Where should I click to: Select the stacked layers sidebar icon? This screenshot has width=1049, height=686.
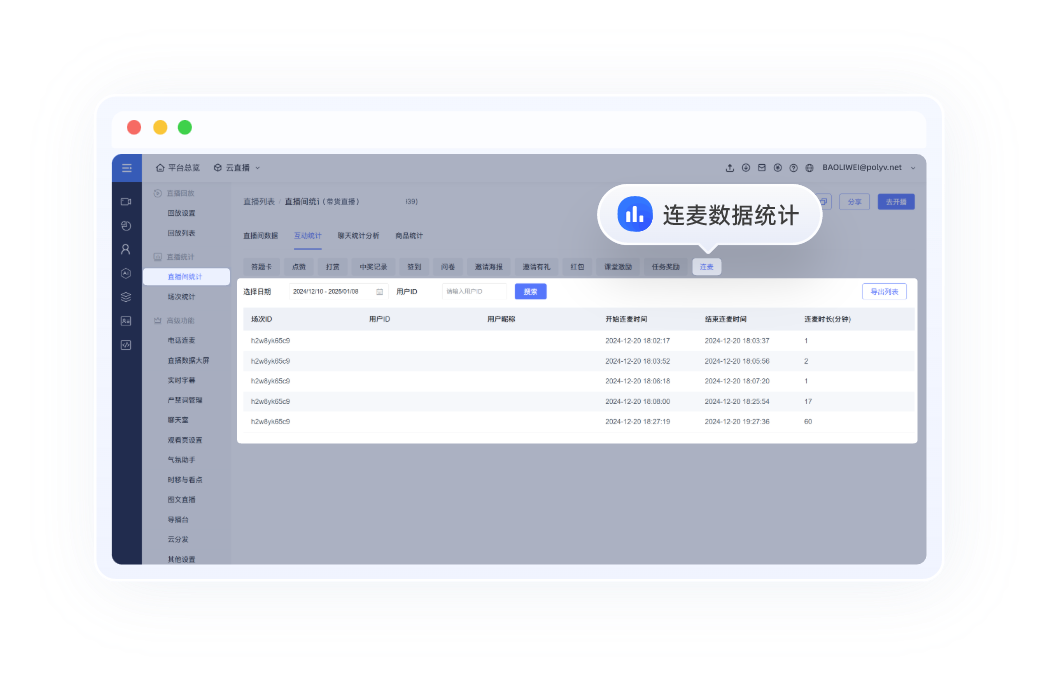pos(126,297)
